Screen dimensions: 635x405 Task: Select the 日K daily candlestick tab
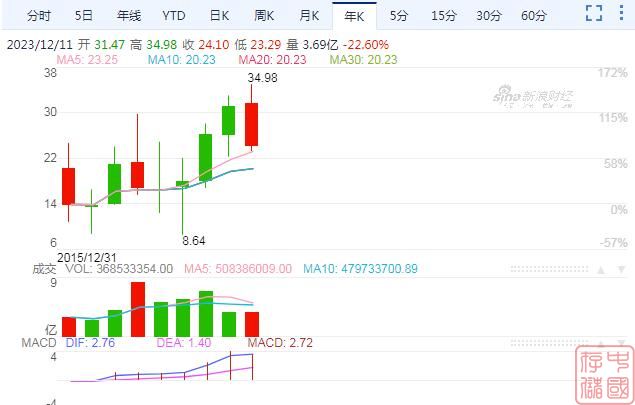coord(219,15)
